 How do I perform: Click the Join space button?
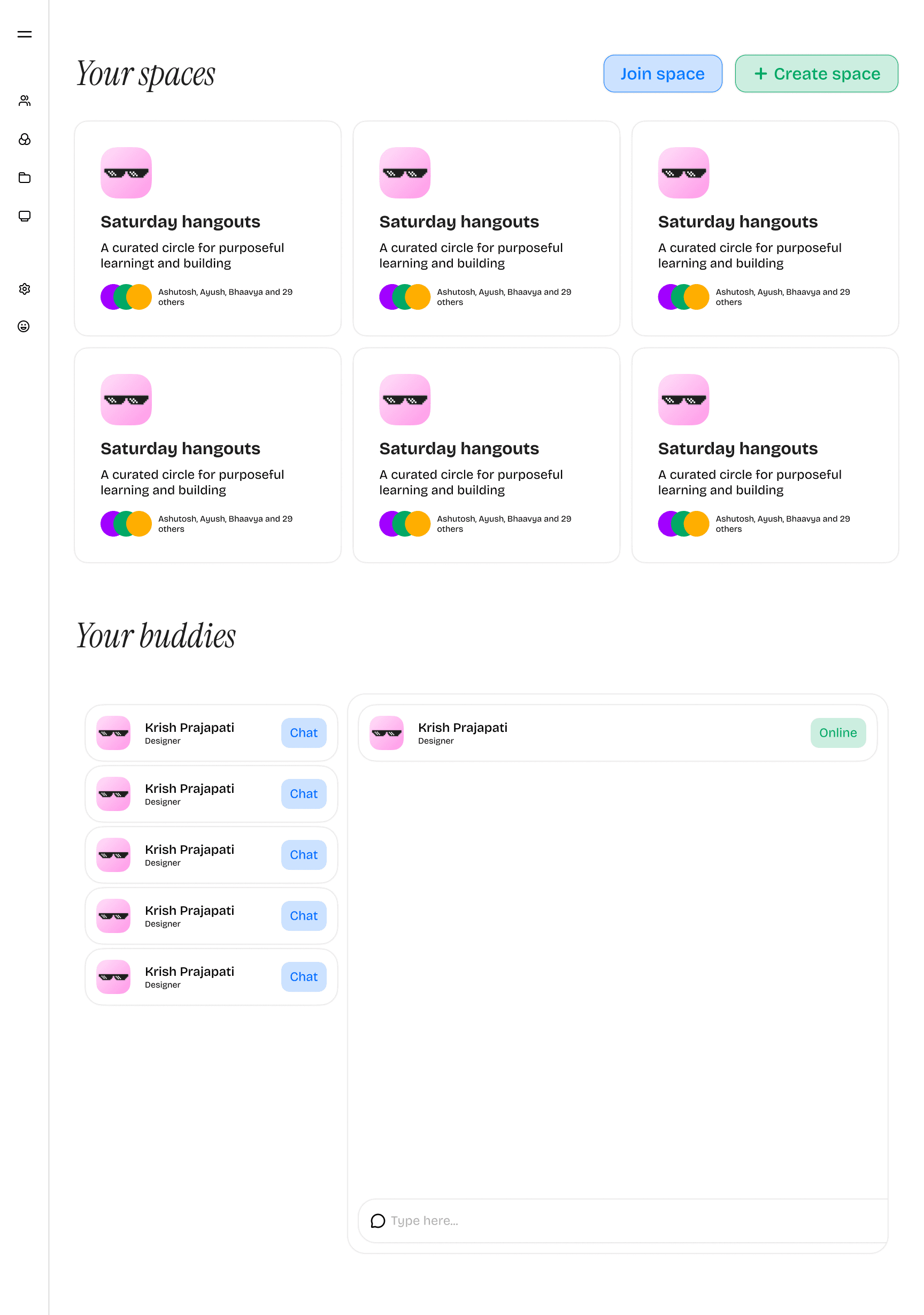[x=663, y=73]
